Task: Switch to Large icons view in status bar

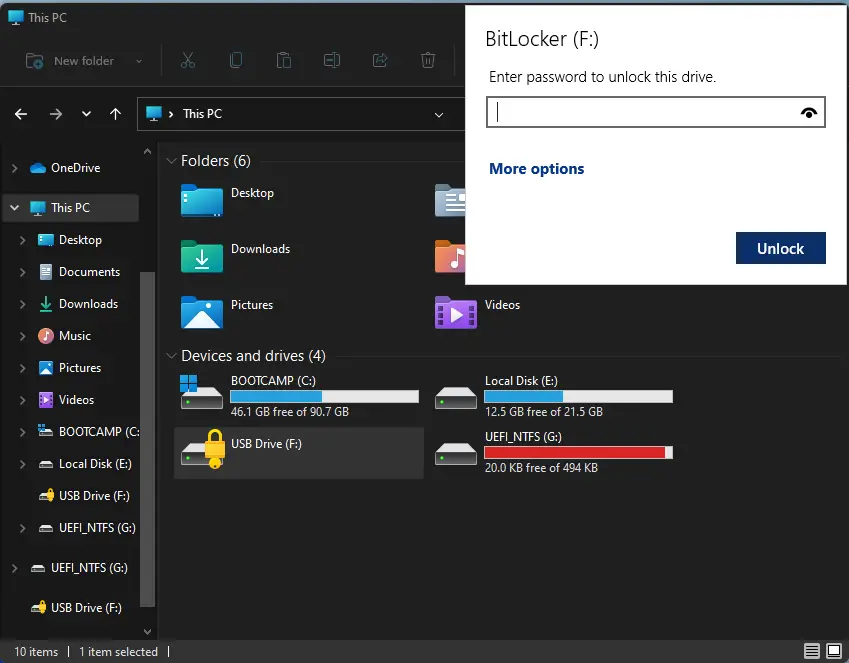Action: (834, 651)
